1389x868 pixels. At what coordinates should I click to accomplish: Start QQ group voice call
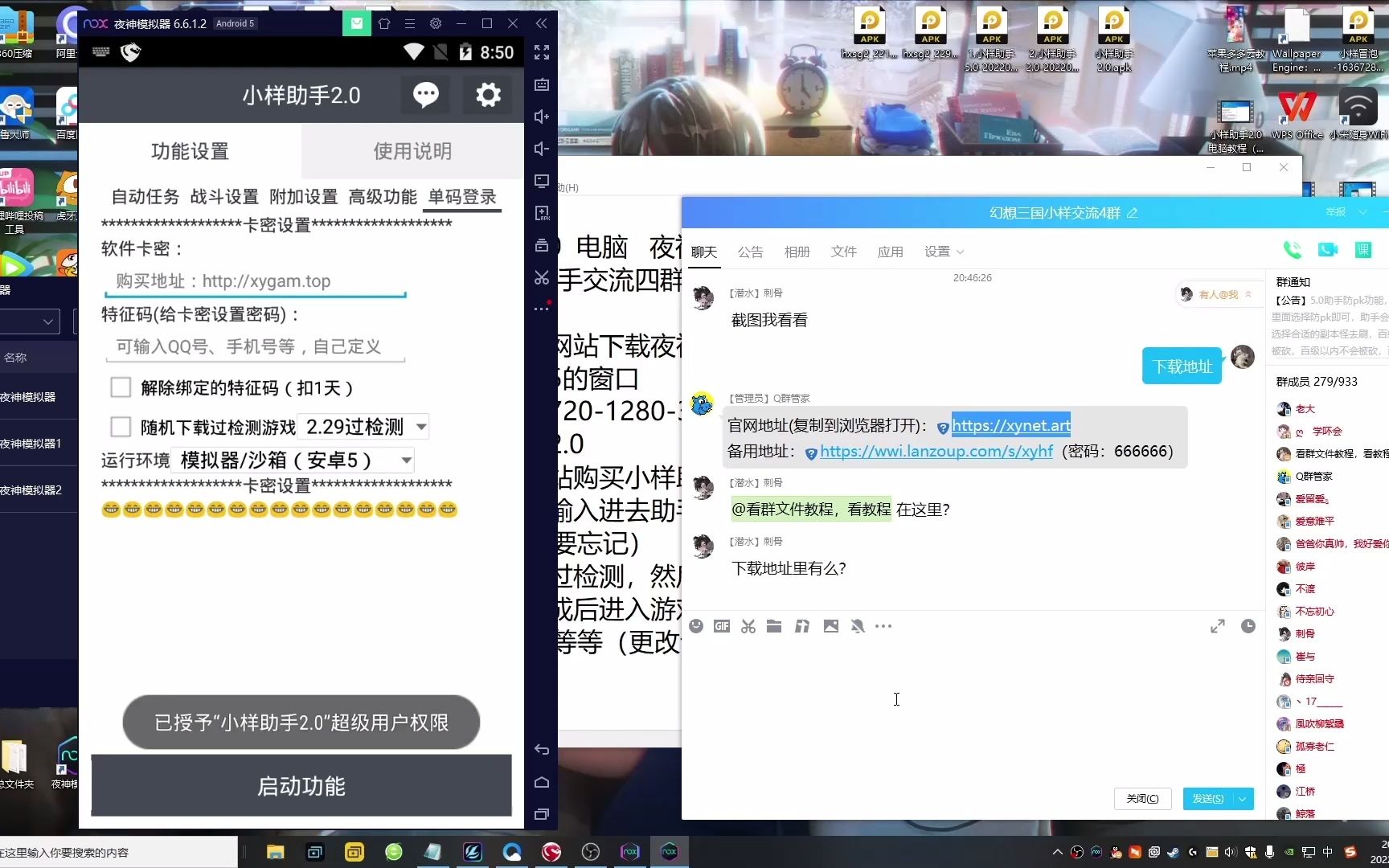(x=1293, y=250)
